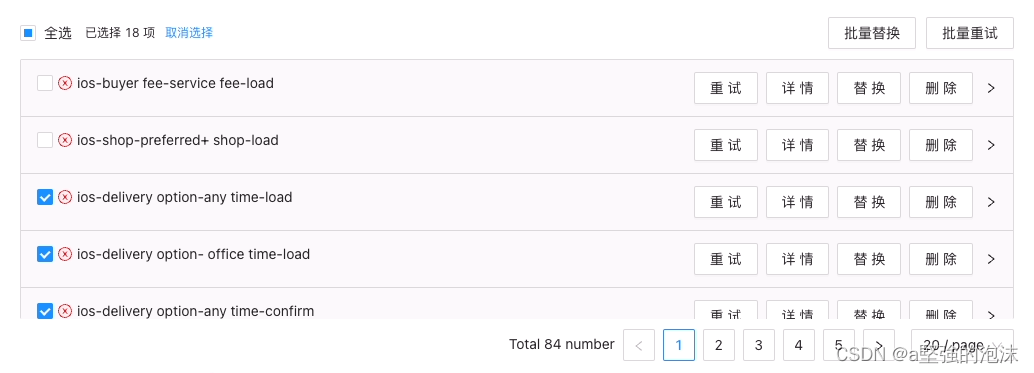Viewport: 1034px width, 373px height.
Task: Select page 2 in pagination
Action: tap(719, 345)
